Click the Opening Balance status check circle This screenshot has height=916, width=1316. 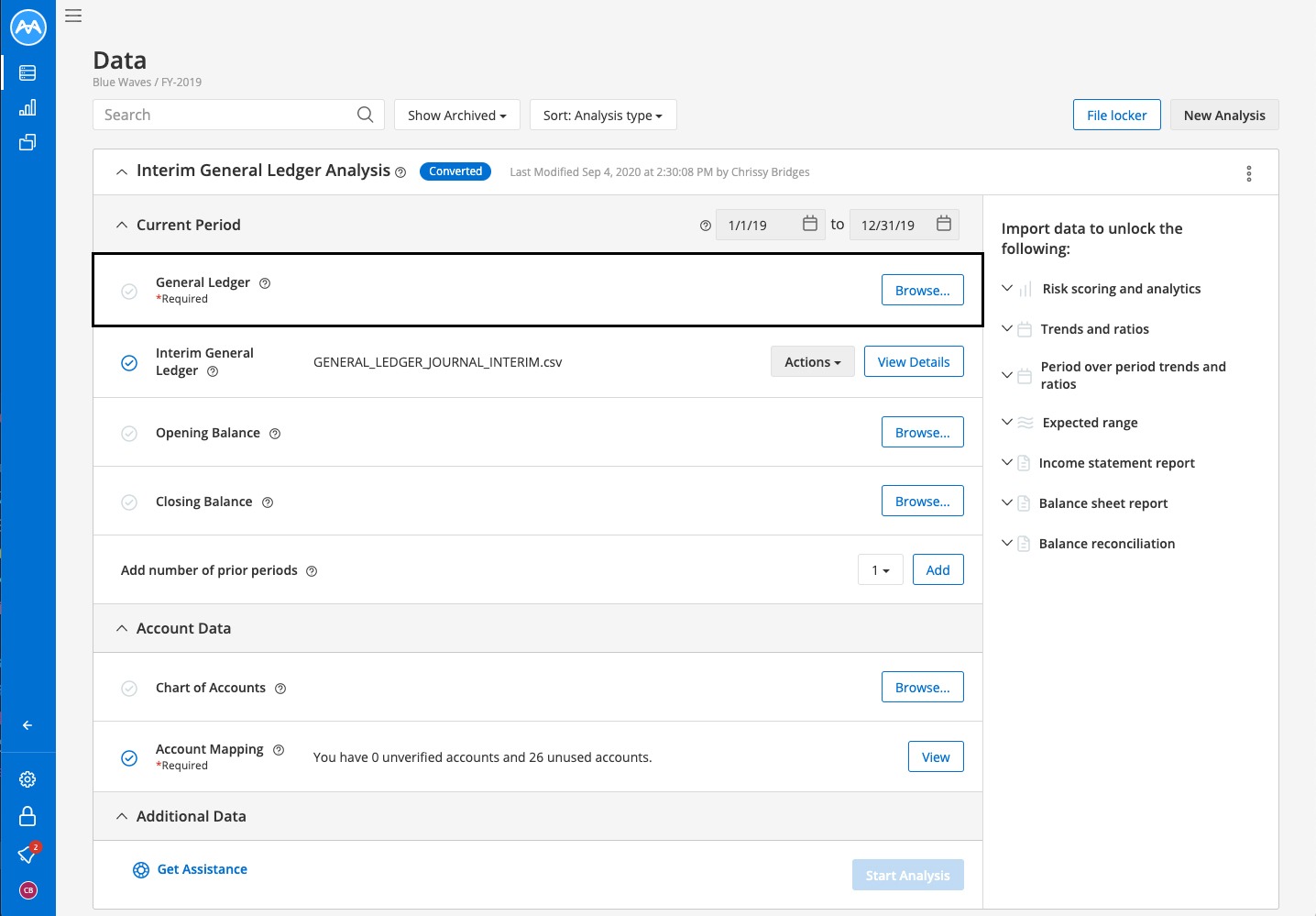129,434
